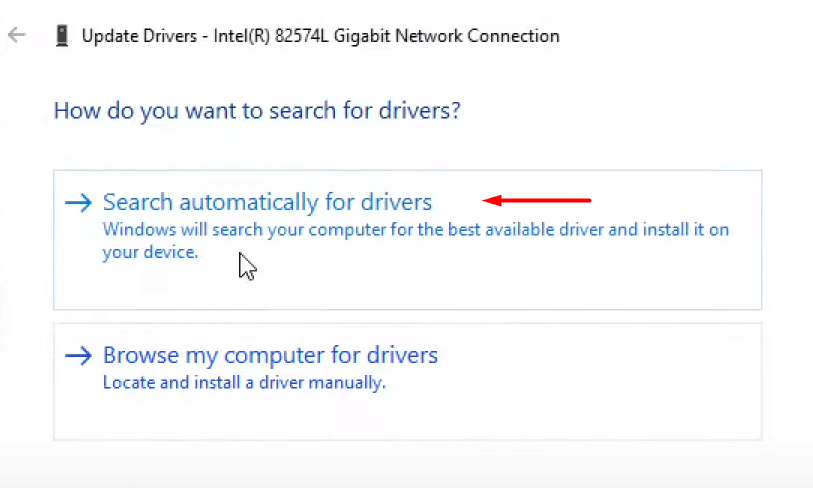Choose 'Browse my computer for drivers'
This screenshot has width=813, height=488.
pyautogui.click(x=270, y=355)
